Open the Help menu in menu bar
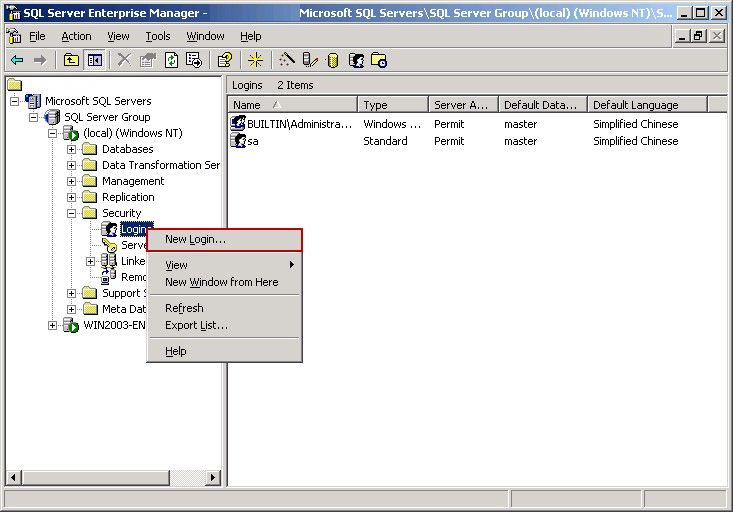 (x=251, y=36)
